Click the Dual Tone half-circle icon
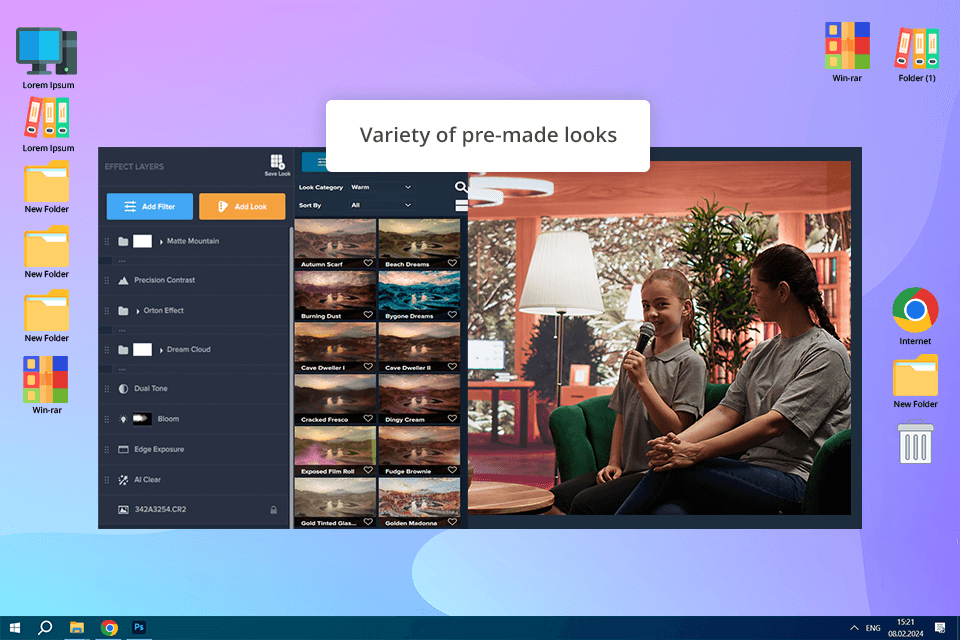Image resolution: width=960 pixels, height=640 pixels. [x=123, y=389]
